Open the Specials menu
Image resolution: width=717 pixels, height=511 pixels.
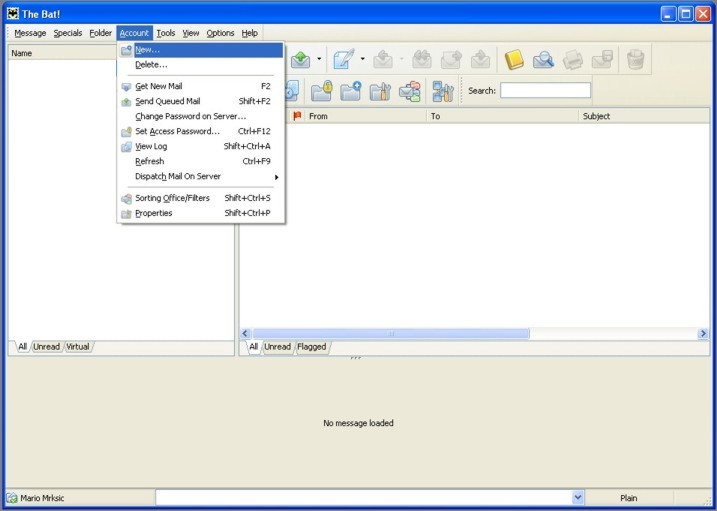coord(68,33)
